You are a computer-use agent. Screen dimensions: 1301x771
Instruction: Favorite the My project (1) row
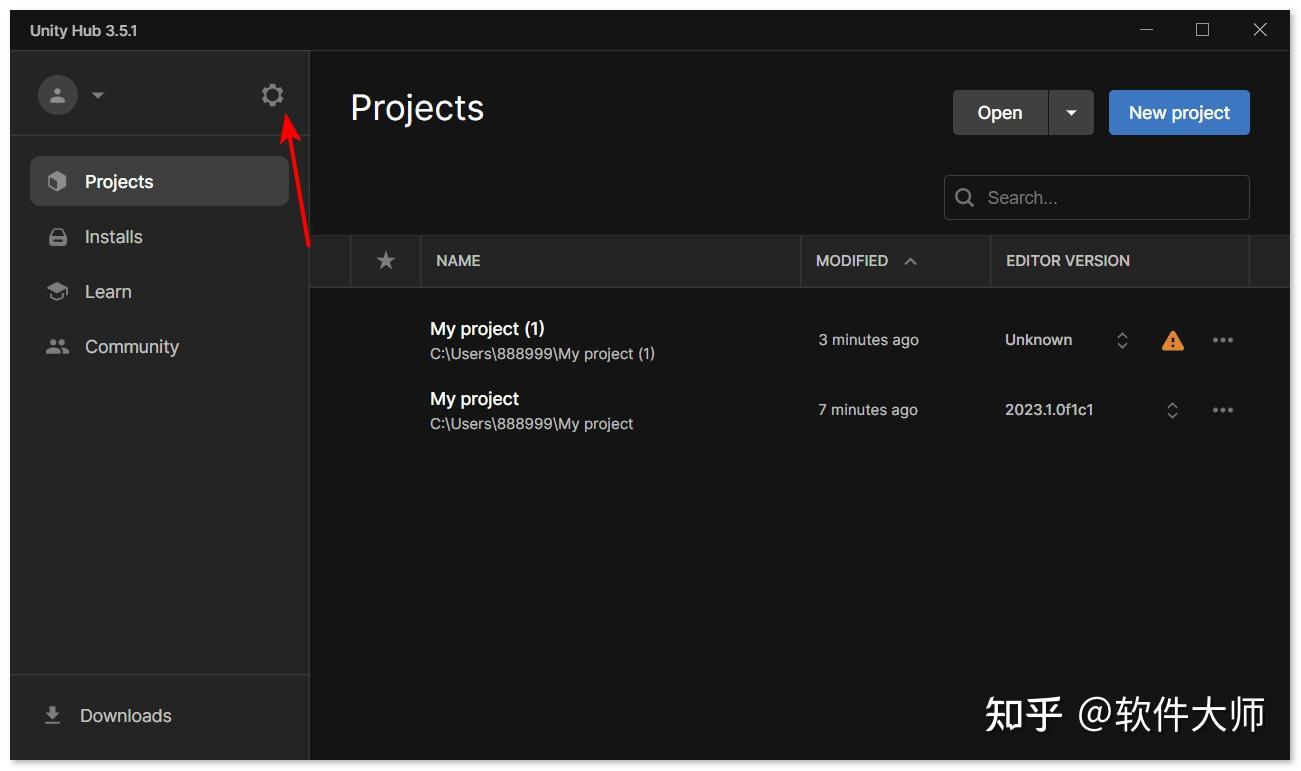coord(385,340)
